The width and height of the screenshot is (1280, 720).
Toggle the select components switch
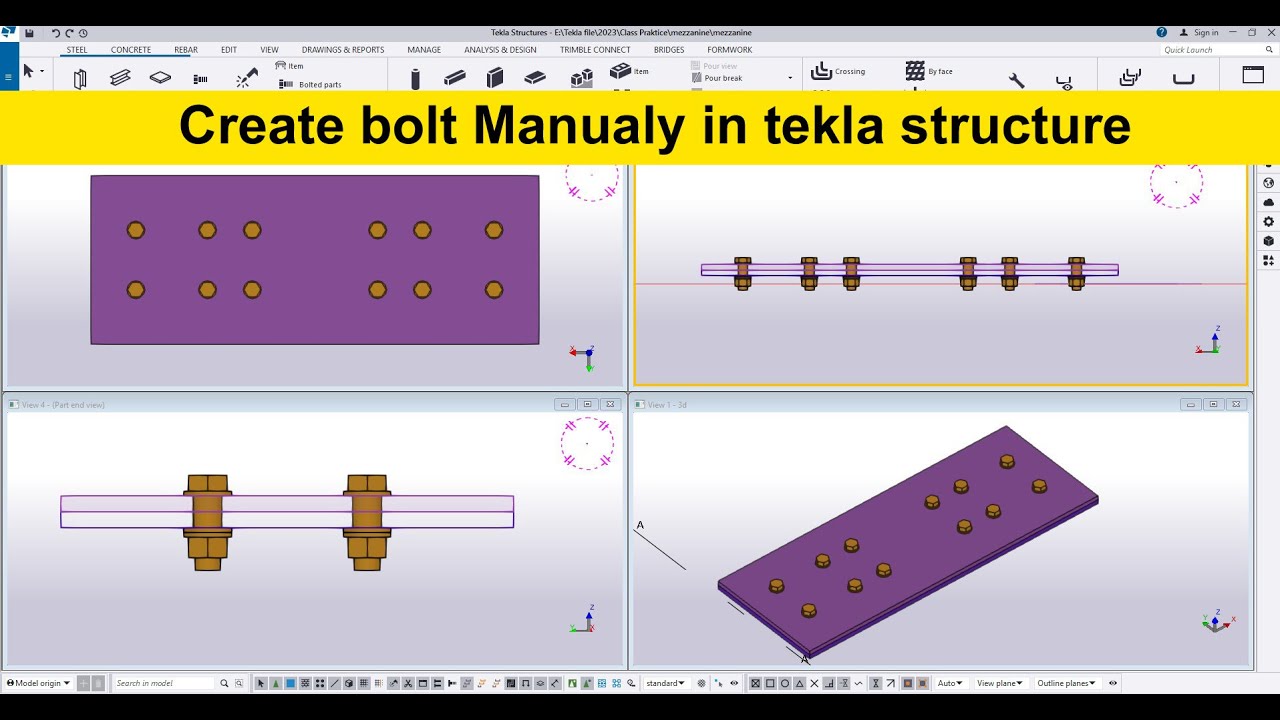[x=276, y=683]
